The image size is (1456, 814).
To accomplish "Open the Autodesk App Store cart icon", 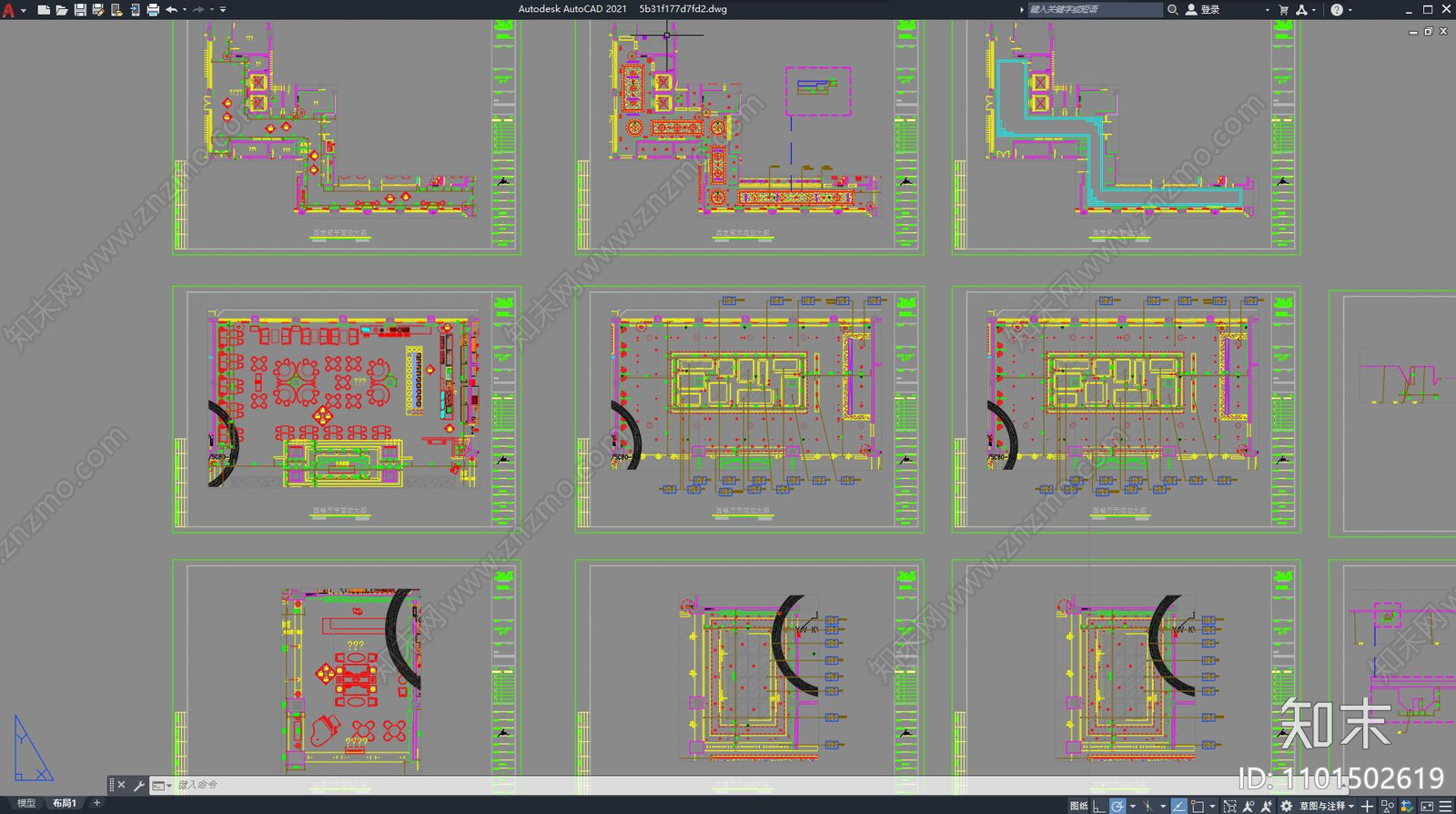I will pyautogui.click(x=1284, y=9).
